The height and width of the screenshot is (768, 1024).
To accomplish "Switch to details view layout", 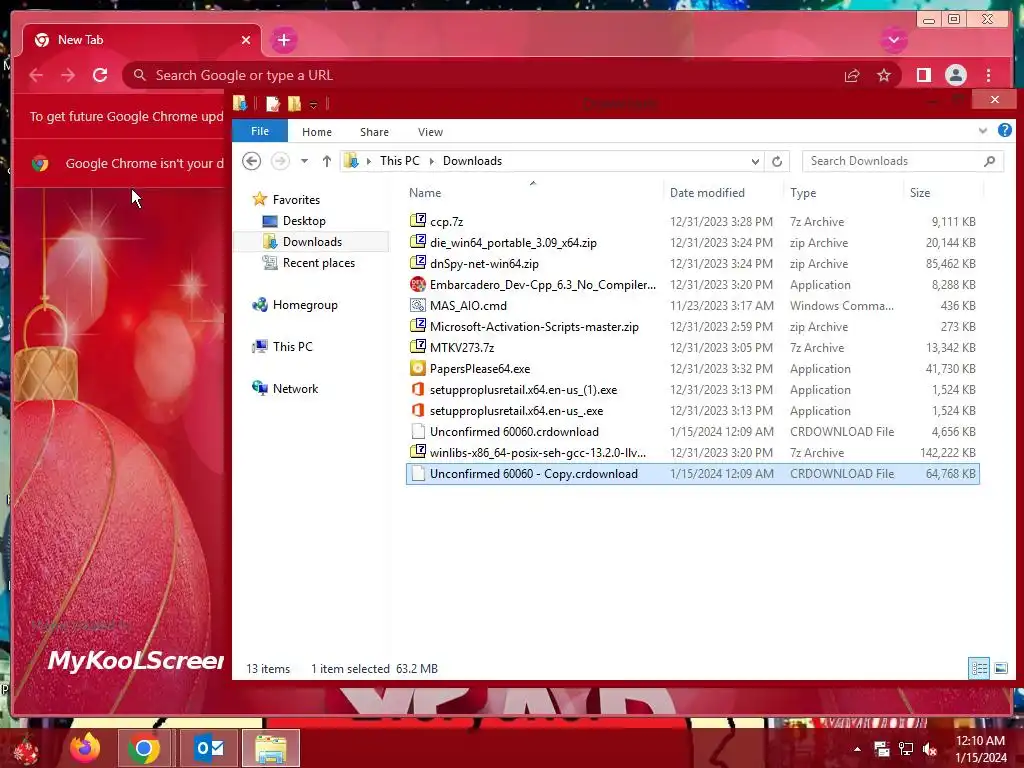I will tap(979, 668).
